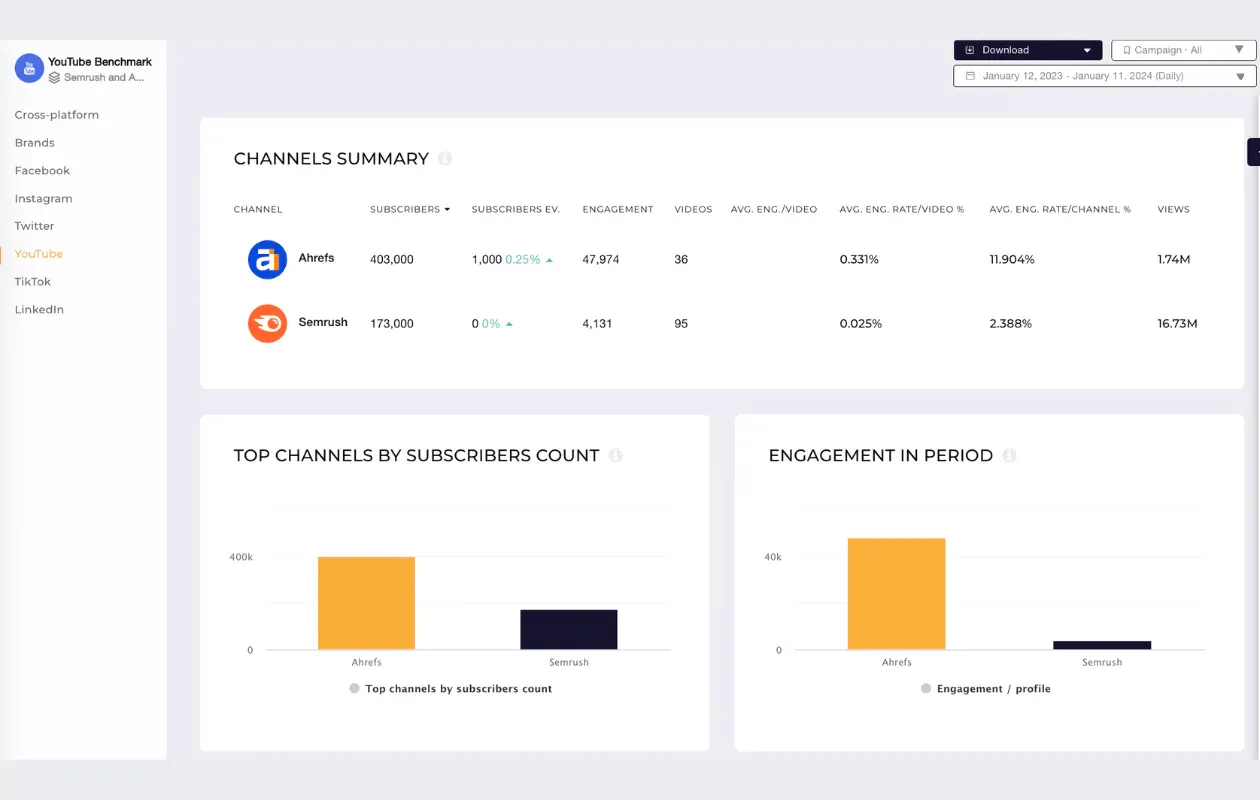The width and height of the screenshot is (1260, 800).
Task: Select YouTube in sidebar
Action: [39, 254]
